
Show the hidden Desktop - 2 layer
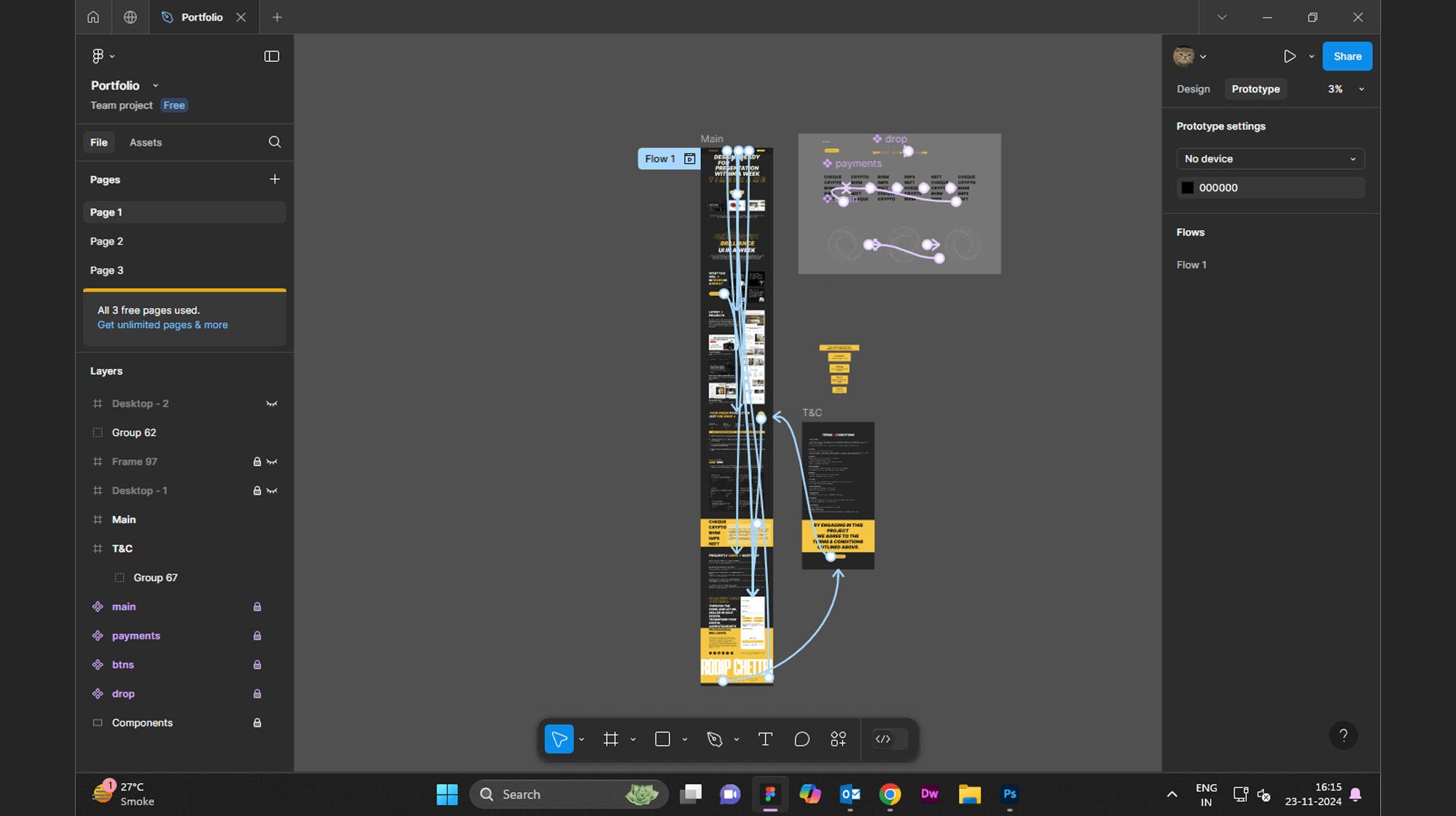pos(272,404)
